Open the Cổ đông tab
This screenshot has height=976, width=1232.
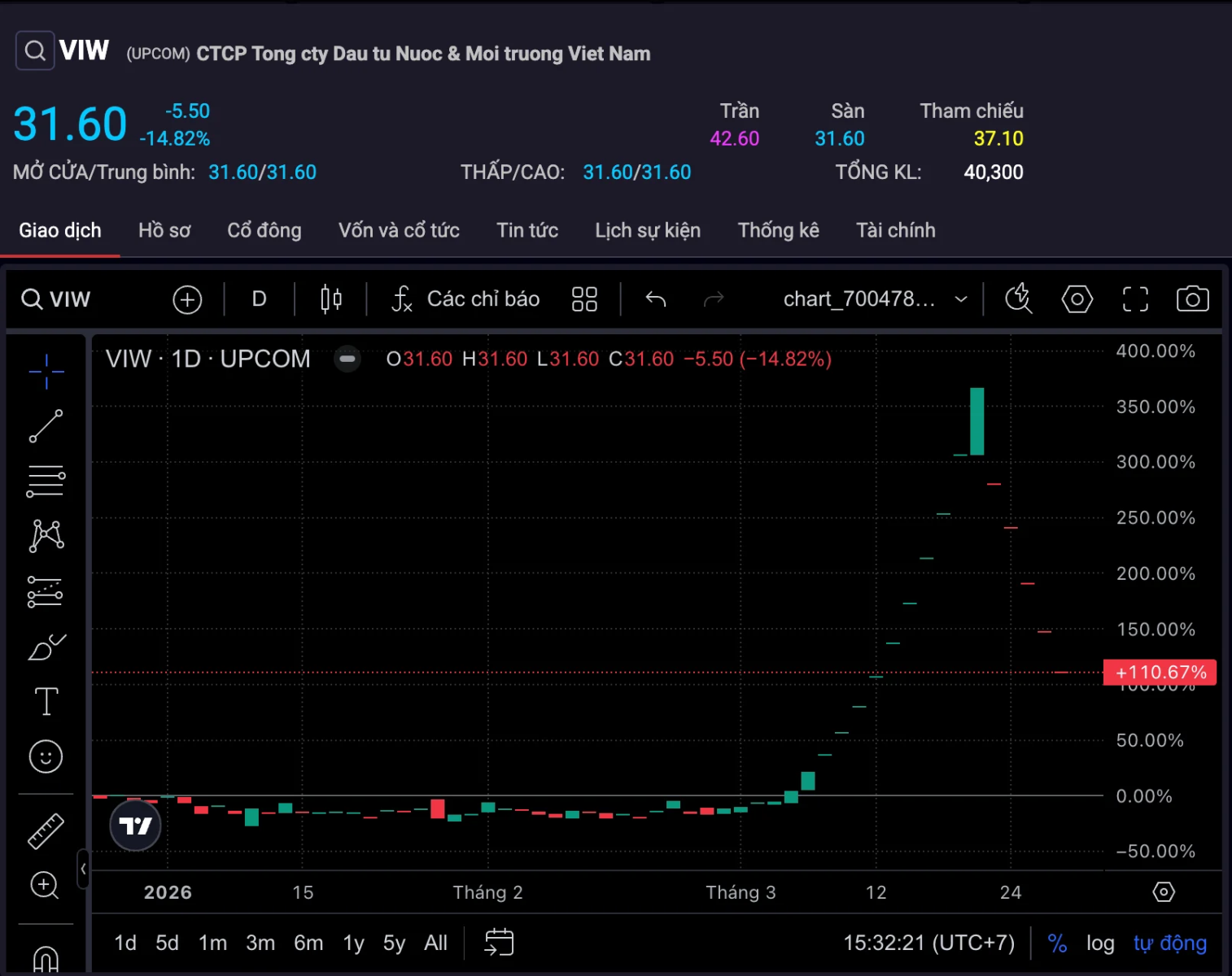[264, 231]
